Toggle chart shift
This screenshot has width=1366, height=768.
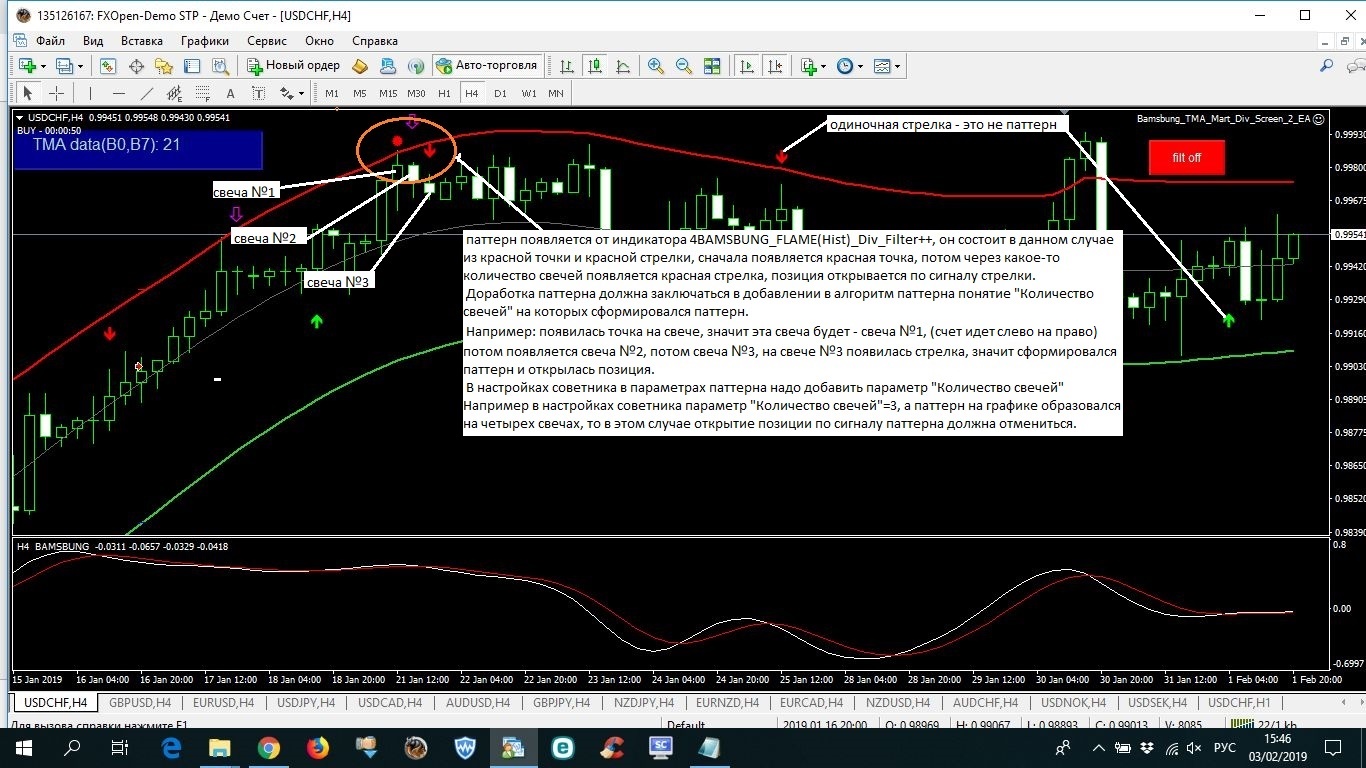(774, 66)
